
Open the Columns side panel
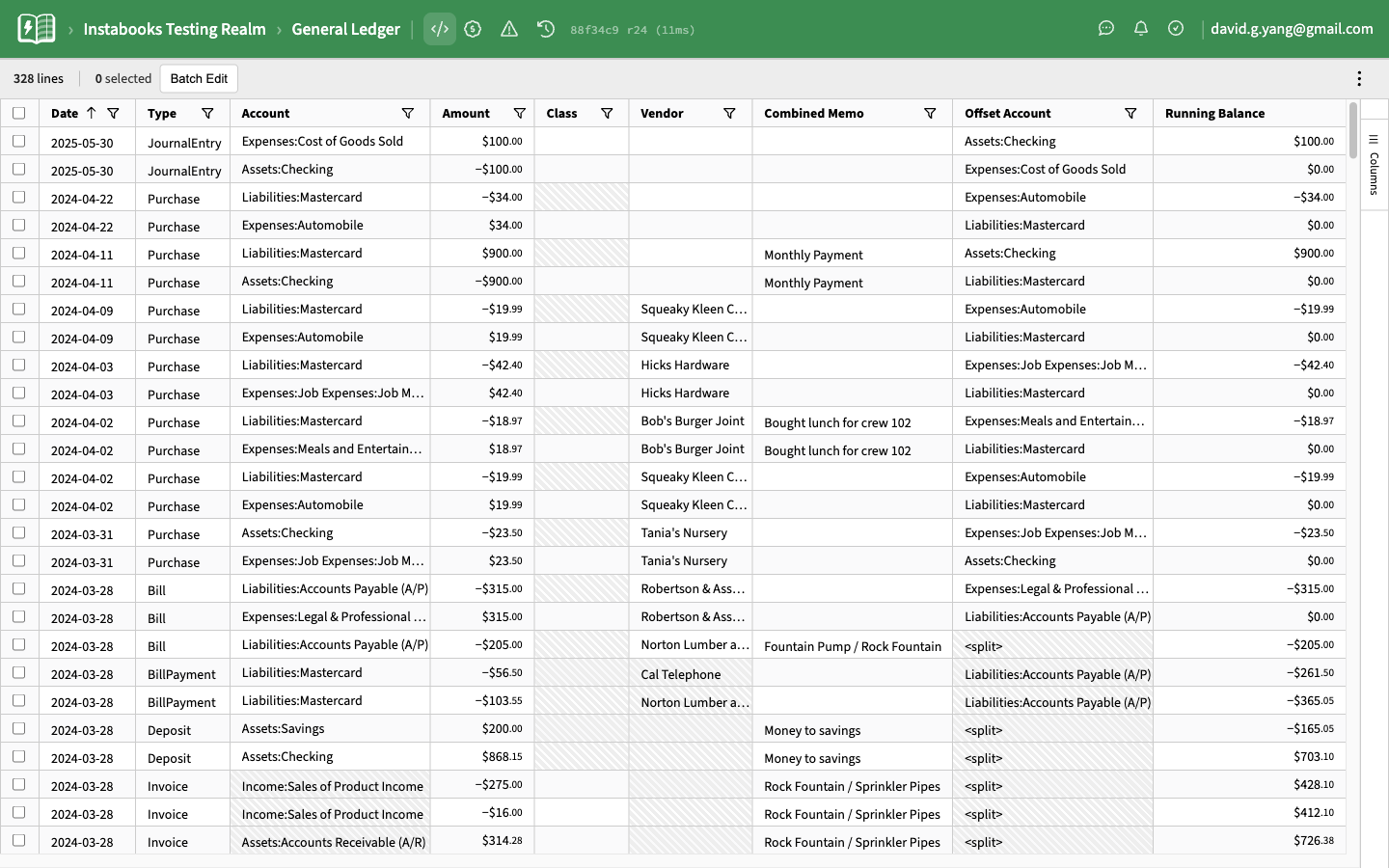pyautogui.click(x=1374, y=165)
